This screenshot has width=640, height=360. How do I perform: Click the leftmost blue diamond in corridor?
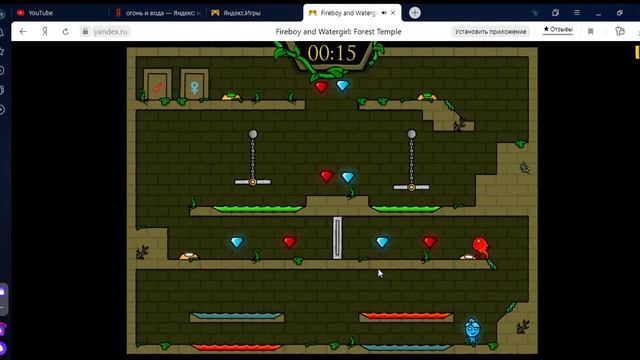pos(237,242)
